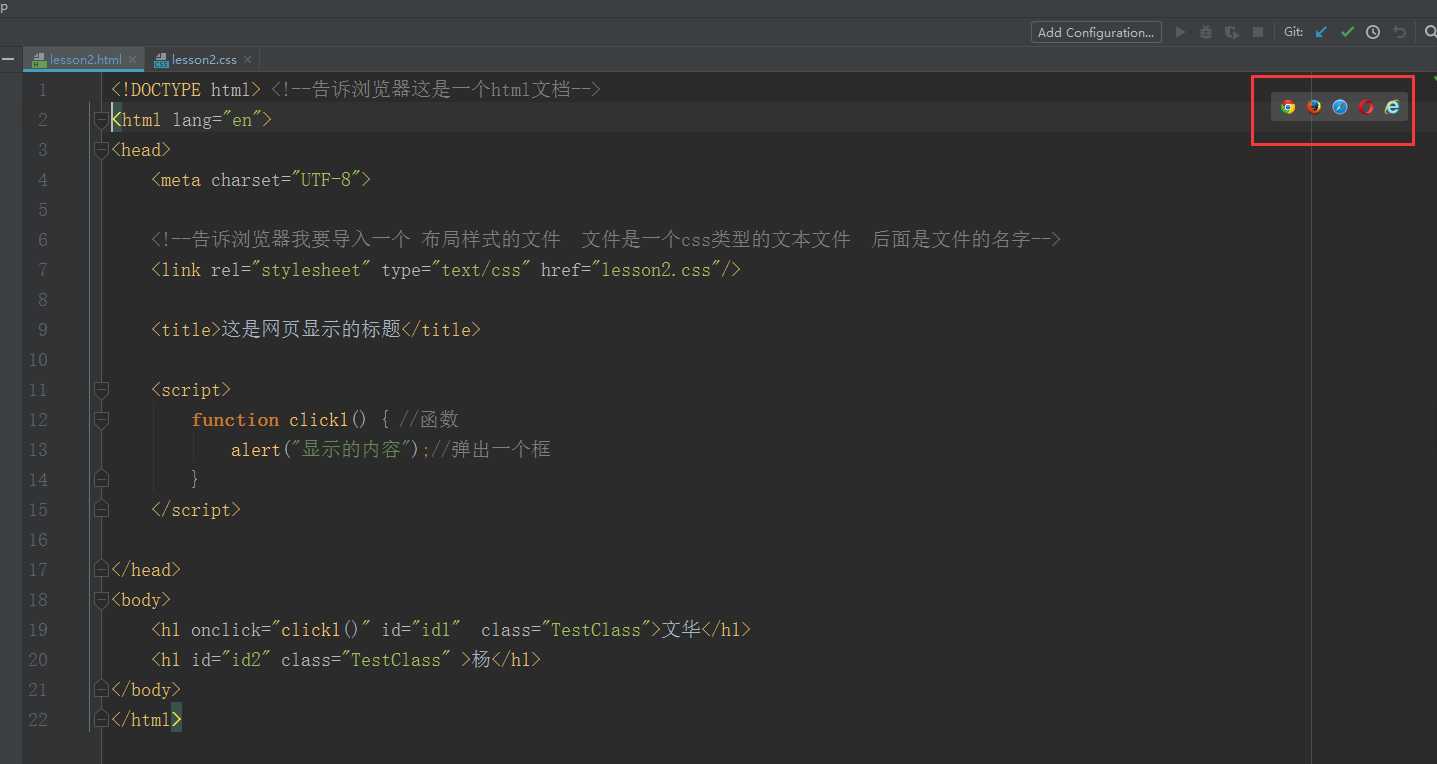Image resolution: width=1437 pixels, height=764 pixels.
Task: Click the function keyword on line 12
Action: 235,420
